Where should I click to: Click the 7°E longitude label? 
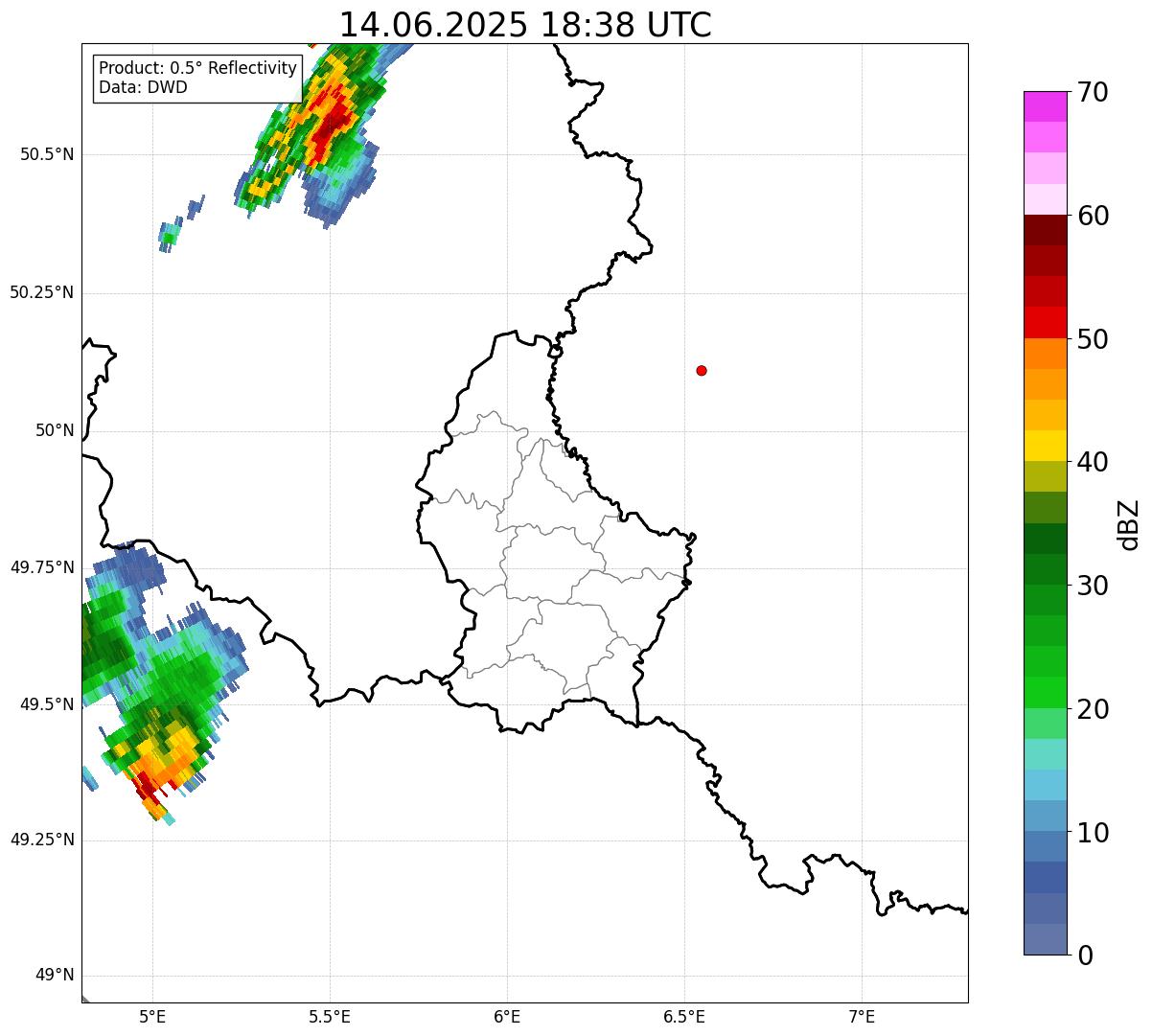click(862, 1016)
